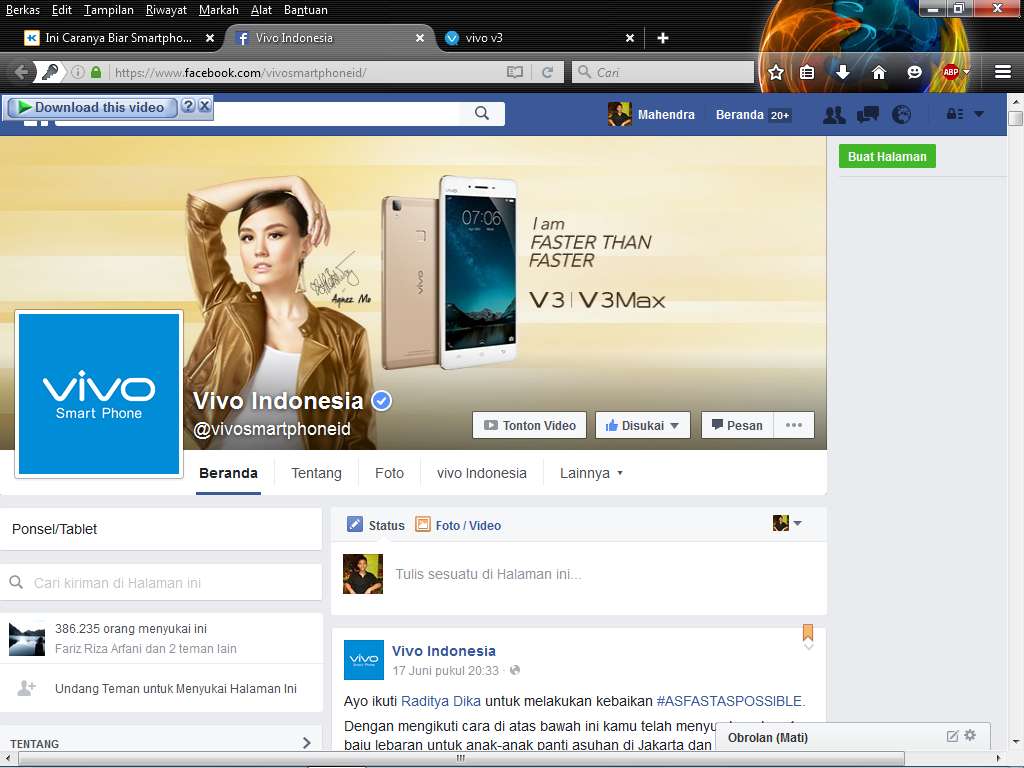Expand the TENTANG section chevron
The height and width of the screenshot is (768, 1024).
click(x=307, y=743)
